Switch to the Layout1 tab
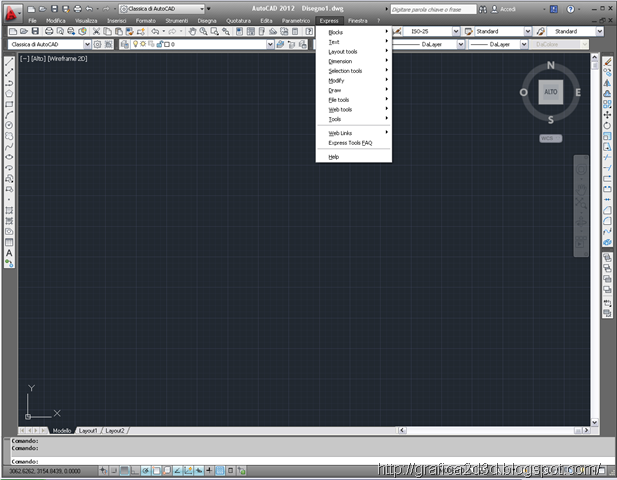The width and height of the screenshot is (617, 480). pos(88,431)
